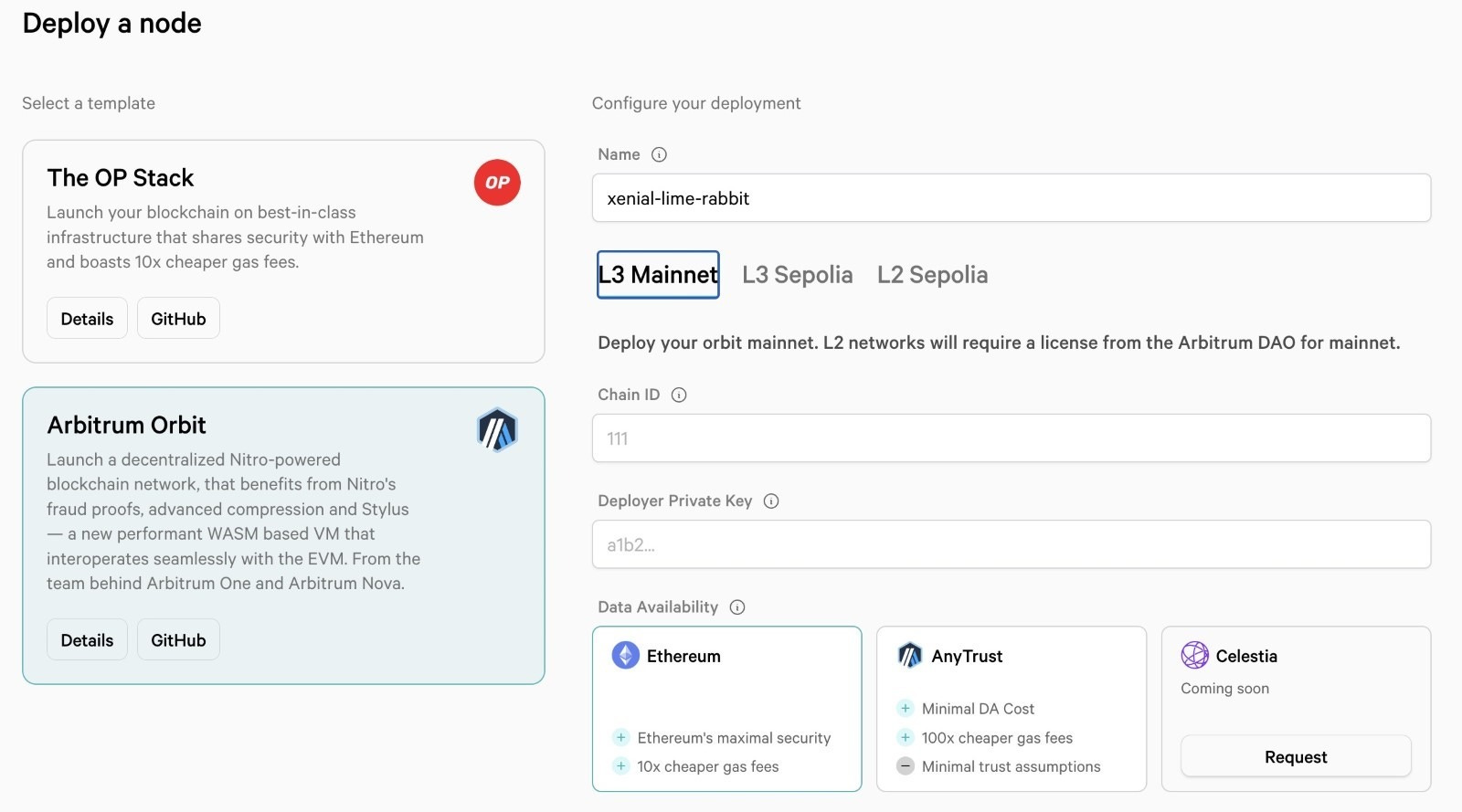Image resolution: width=1462 pixels, height=812 pixels.
Task: Click plus icon by Minimal DA Cost
Action: tap(906, 709)
